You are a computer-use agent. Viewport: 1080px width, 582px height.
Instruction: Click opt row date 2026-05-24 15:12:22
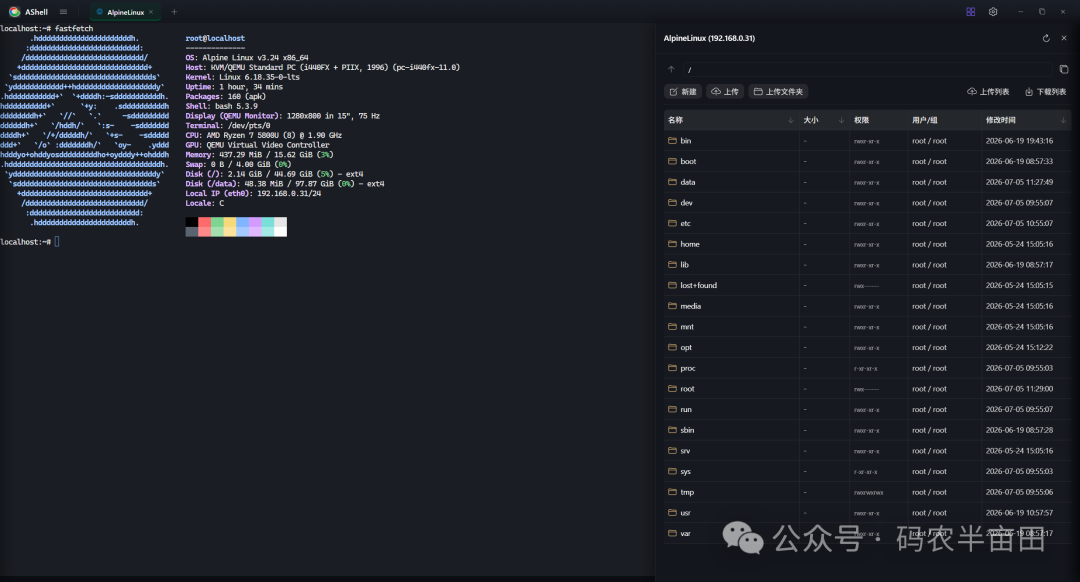pos(1019,348)
